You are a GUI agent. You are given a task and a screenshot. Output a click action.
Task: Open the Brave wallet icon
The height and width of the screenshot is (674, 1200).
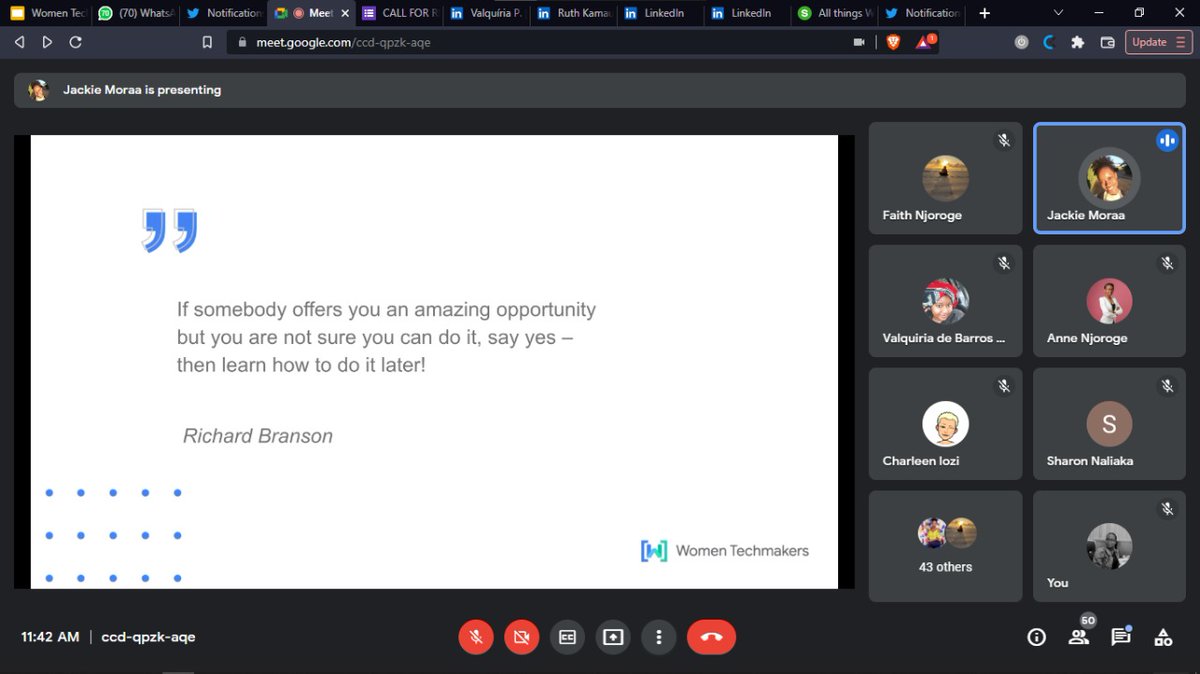tap(1107, 42)
